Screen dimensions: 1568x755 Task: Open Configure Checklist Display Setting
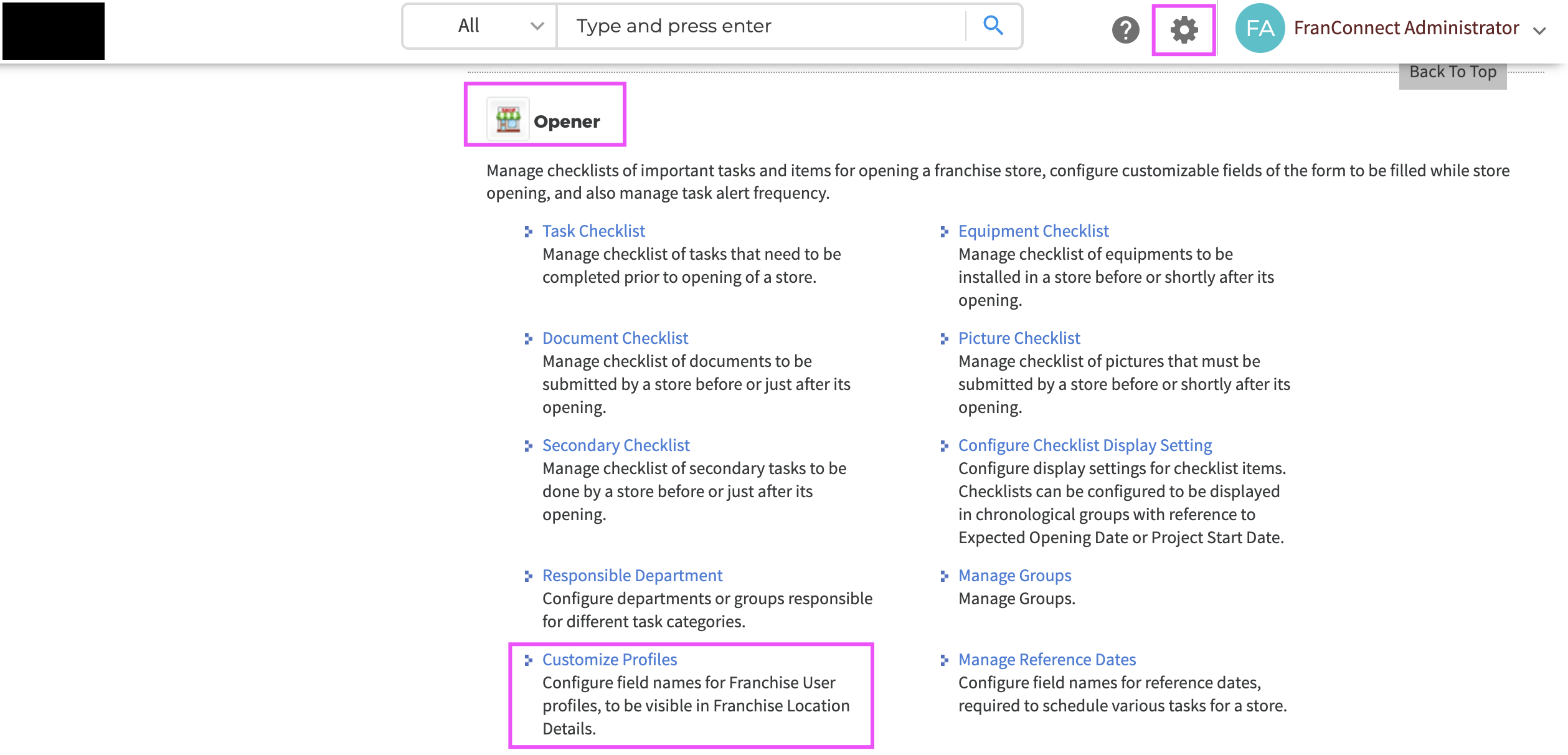coord(1085,445)
